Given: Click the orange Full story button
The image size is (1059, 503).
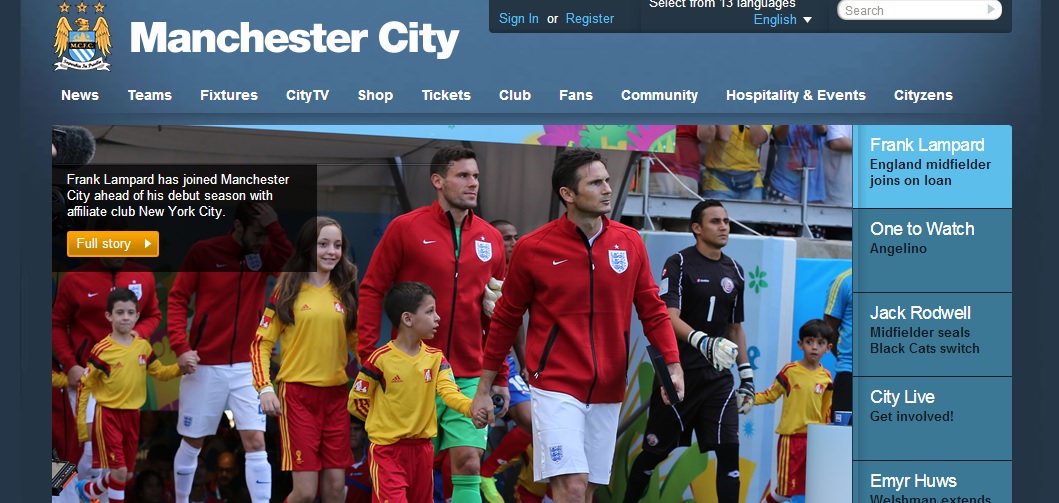Looking at the screenshot, I should pyautogui.click(x=113, y=244).
